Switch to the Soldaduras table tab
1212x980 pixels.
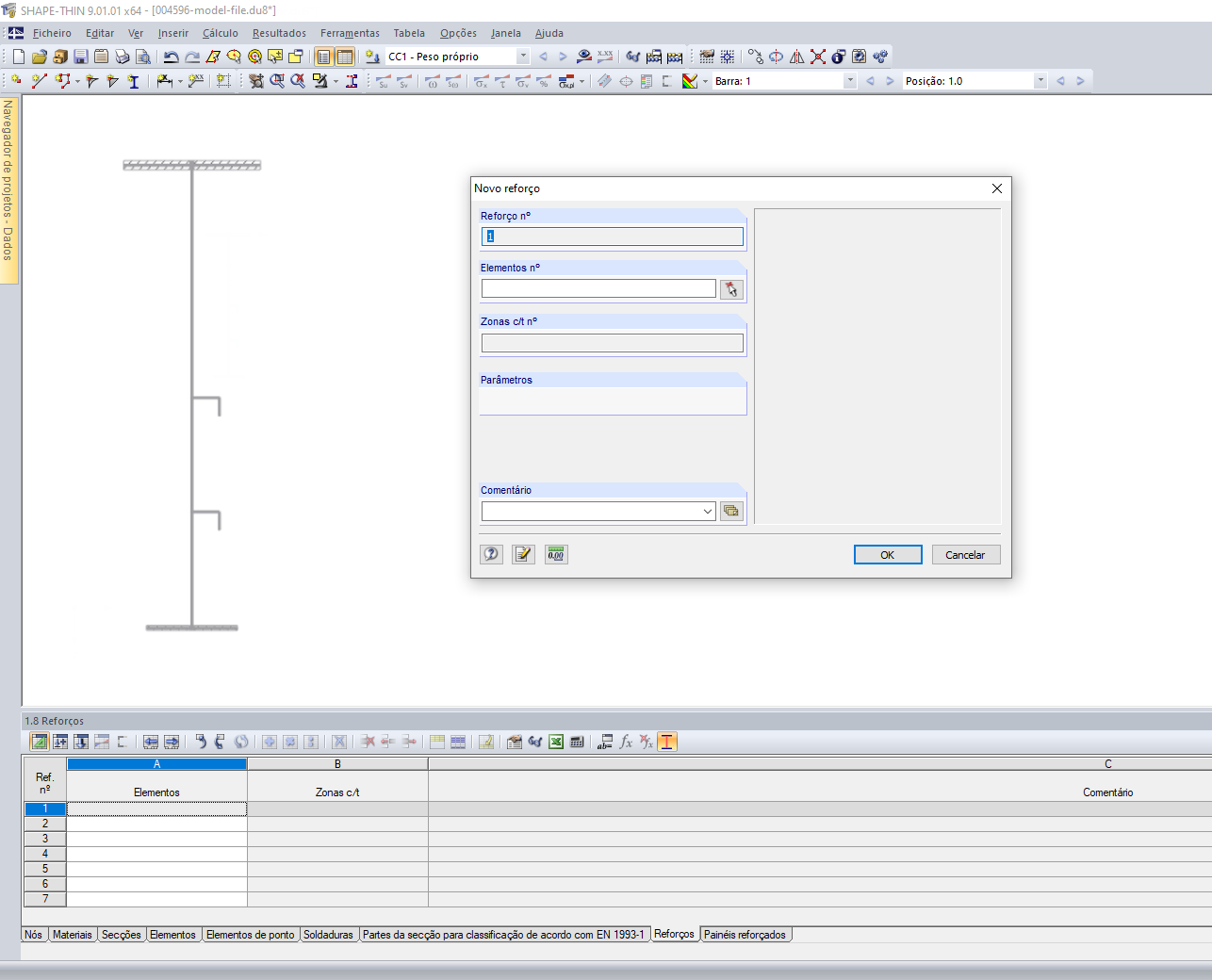328,935
